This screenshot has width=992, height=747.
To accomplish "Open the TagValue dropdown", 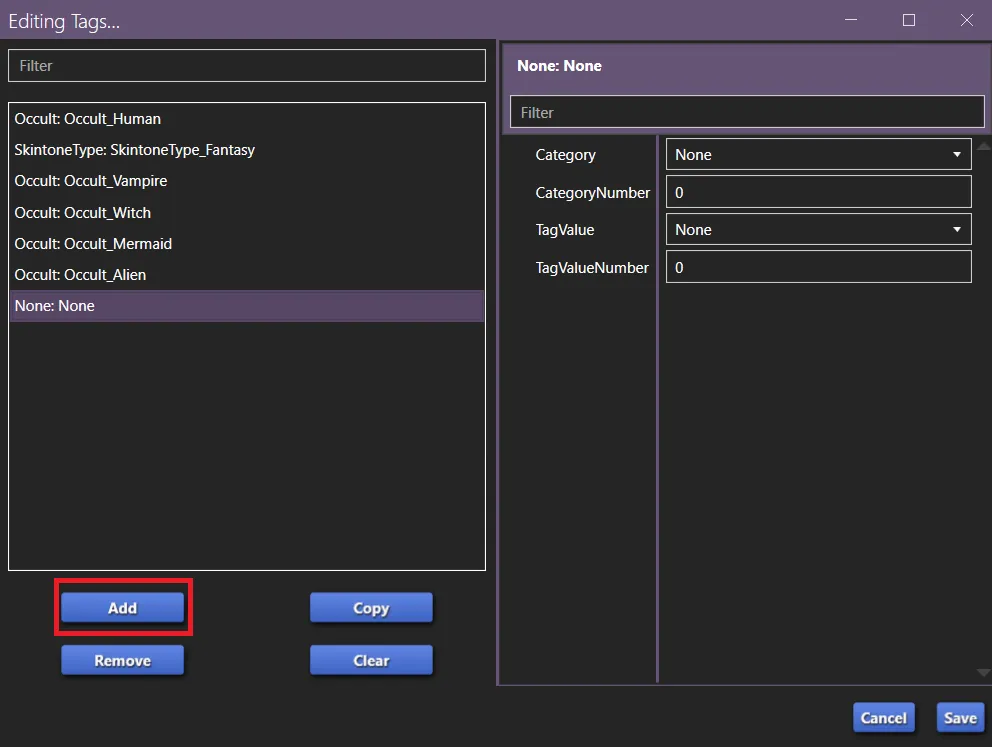I will pyautogui.click(x=818, y=229).
